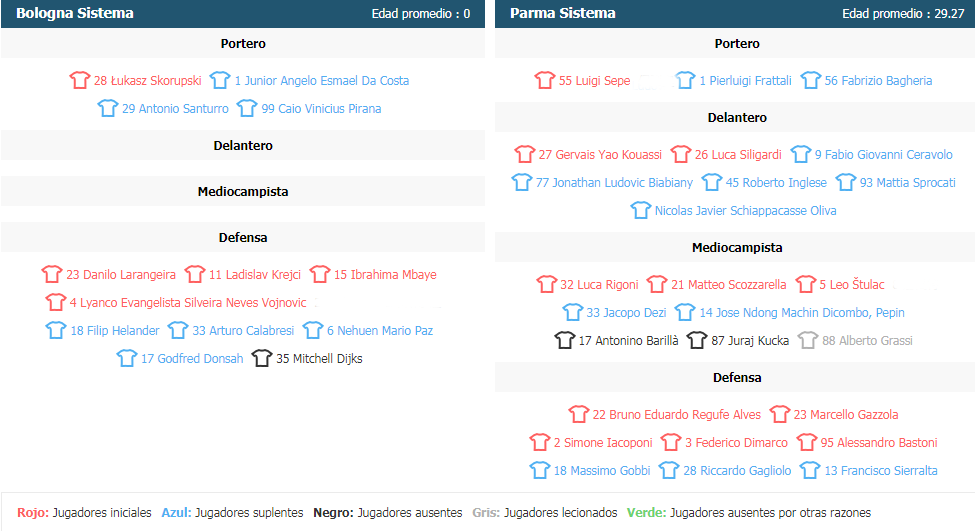The height and width of the screenshot is (531, 975).
Task: Open Lyanco Evangelista Silveira Neves Vojnovic profile
Action: tap(188, 303)
